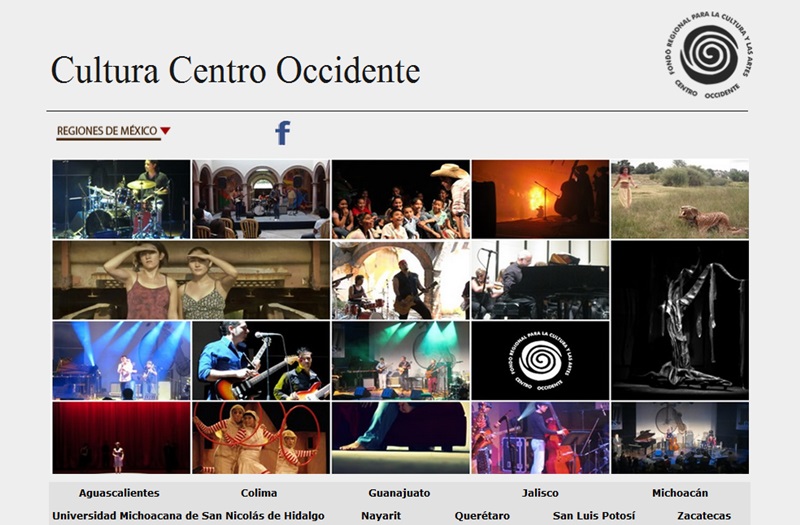Select the Jalisco link
This screenshot has height=525, width=800.
(540, 493)
